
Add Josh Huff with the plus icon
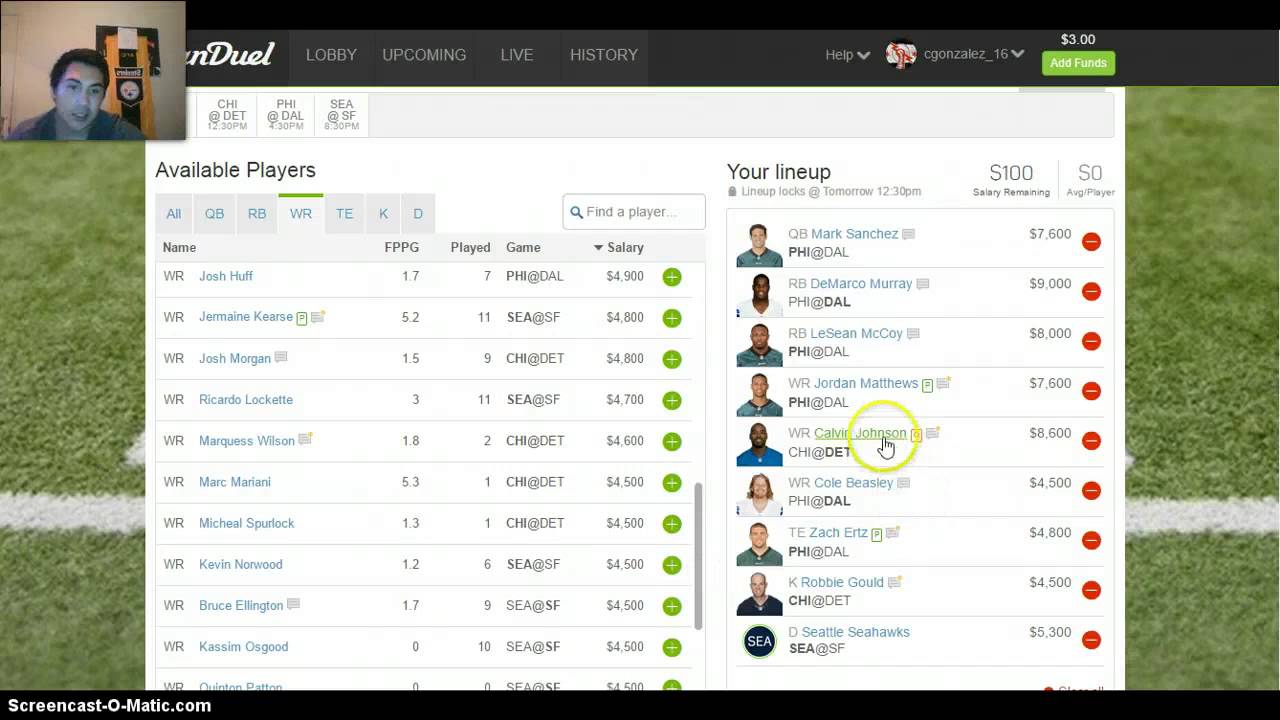tap(672, 277)
